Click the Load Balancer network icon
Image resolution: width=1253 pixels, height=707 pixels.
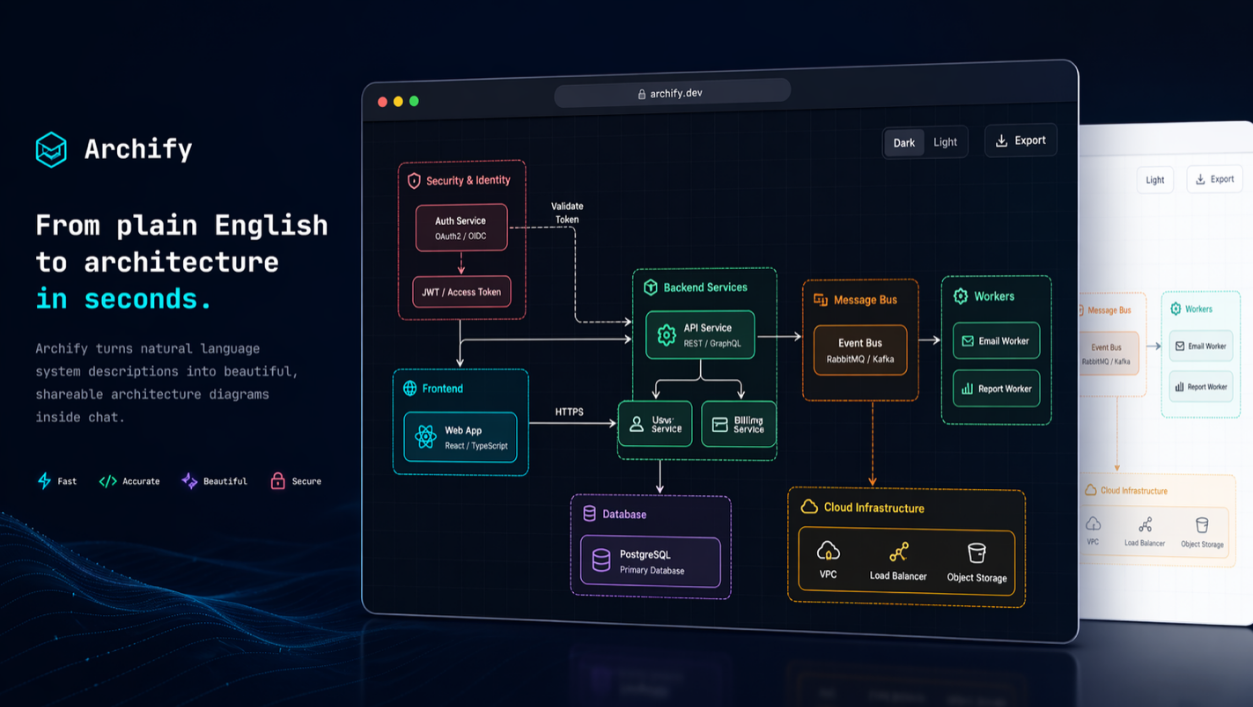pyautogui.click(x=899, y=552)
